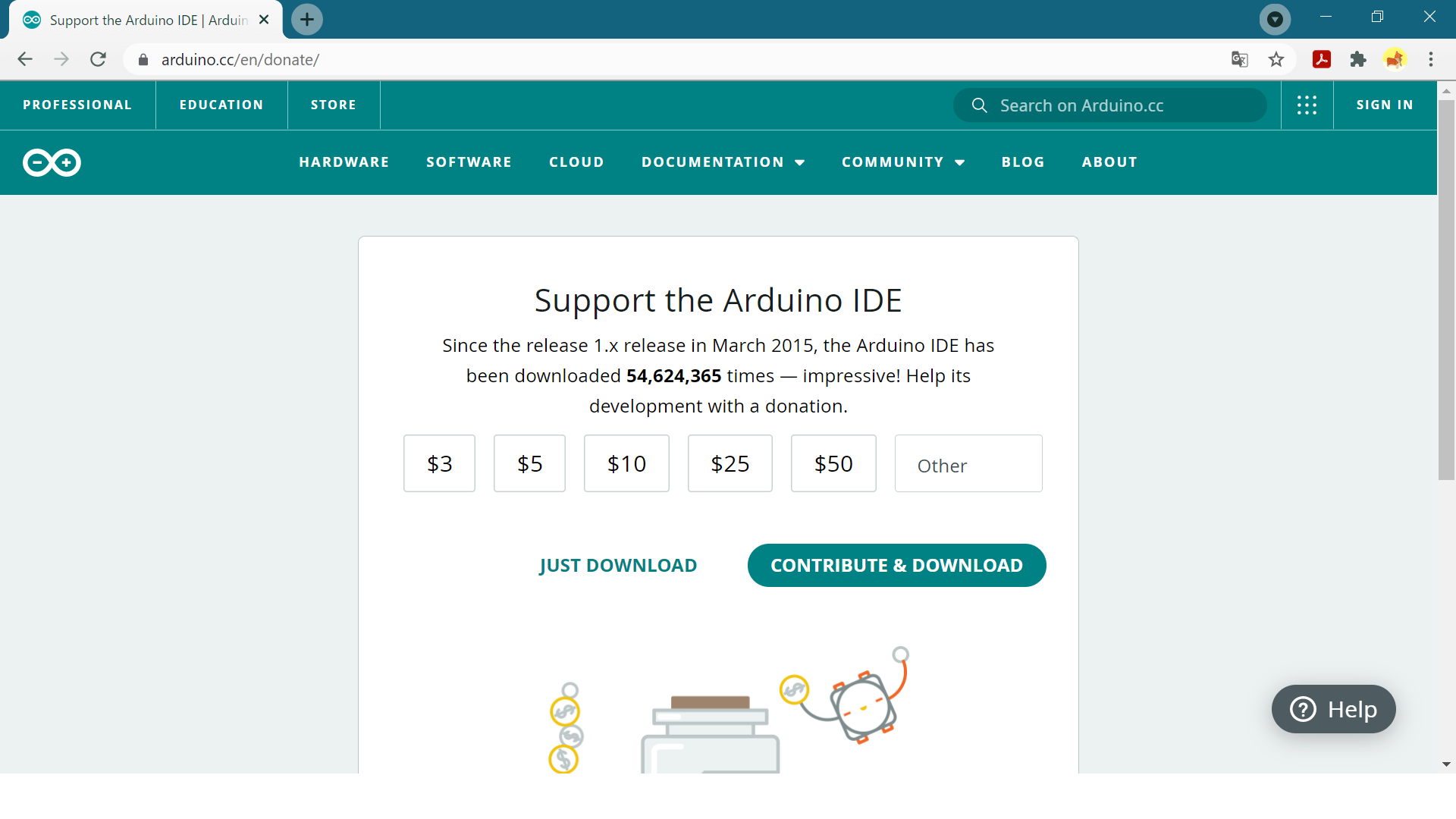The width and height of the screenshot is (1456, 819).
Task: Click the Just Download link
Action: click(617, 566)
